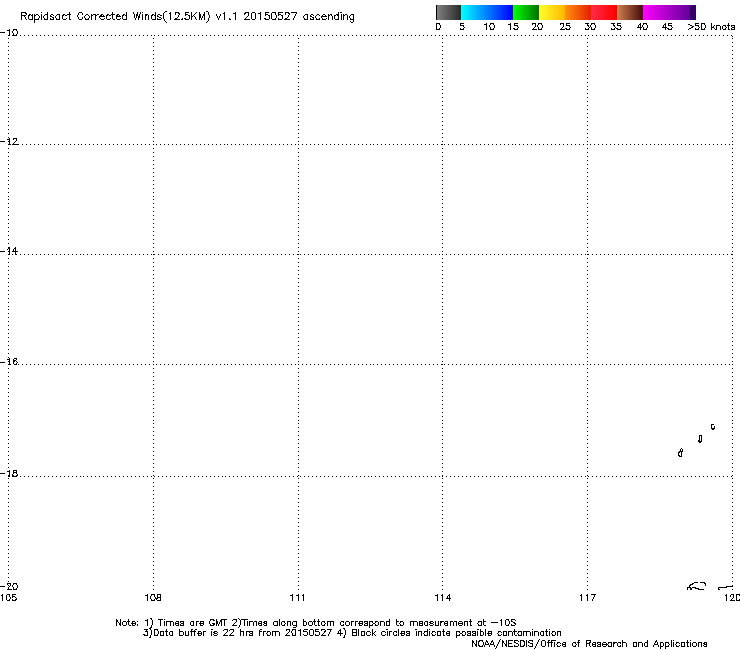
Task: Click the lowest small island outline near 17.6S
Action: [x=680, y=453]
